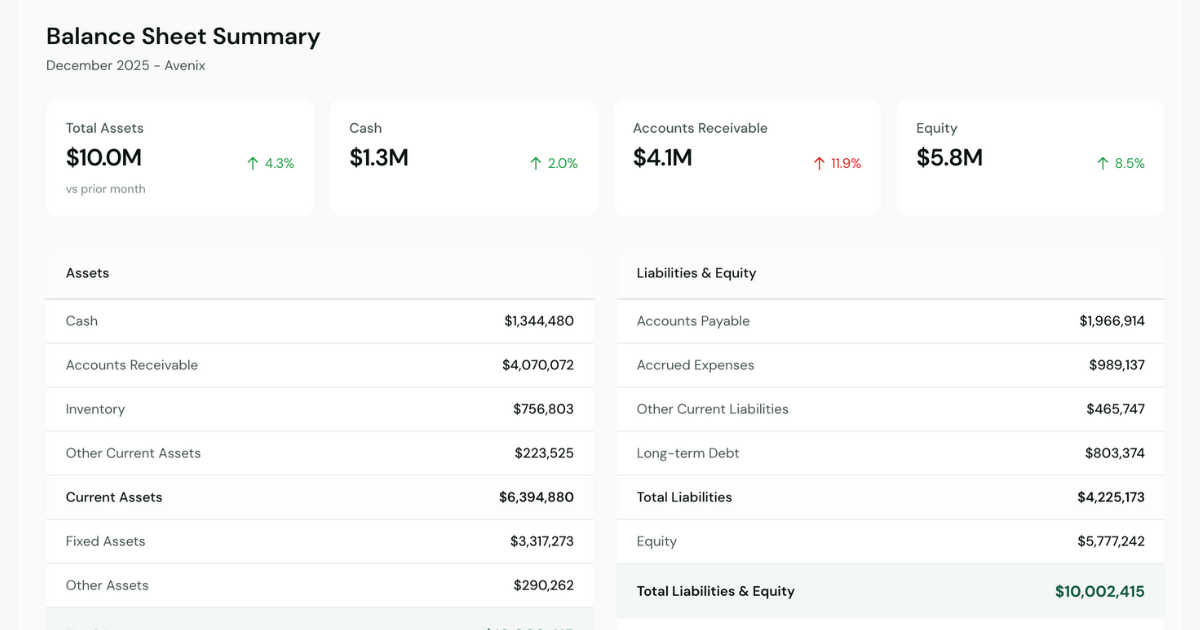Viewport: 1200px width, 630px height.
Task: Click the $10,002,415 total amount
Action: click(1100, 591)
